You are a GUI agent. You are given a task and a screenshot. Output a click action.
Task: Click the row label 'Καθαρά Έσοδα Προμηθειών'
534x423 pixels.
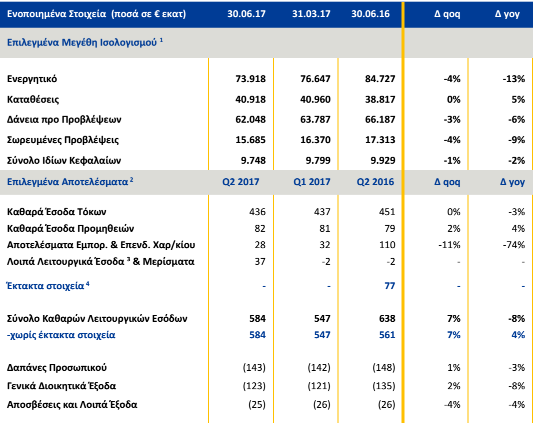click(70, 229)
